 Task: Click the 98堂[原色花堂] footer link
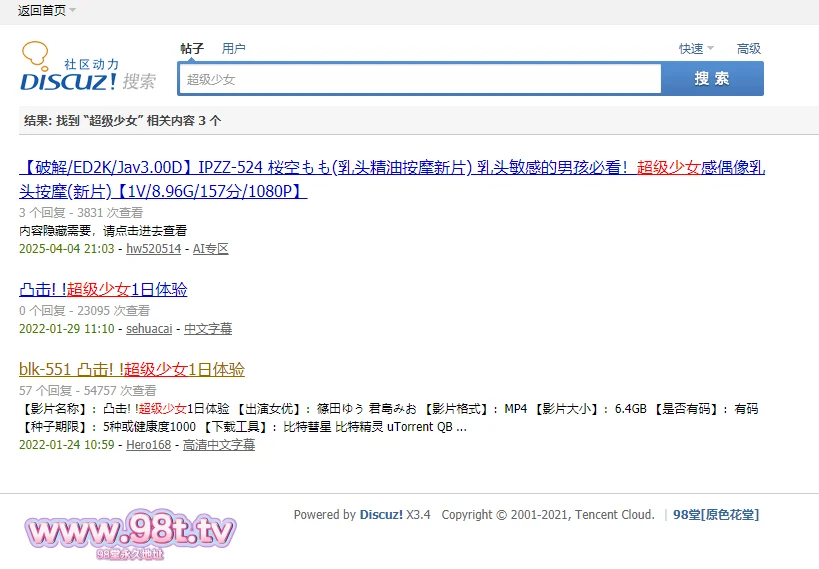coord(716,515)
